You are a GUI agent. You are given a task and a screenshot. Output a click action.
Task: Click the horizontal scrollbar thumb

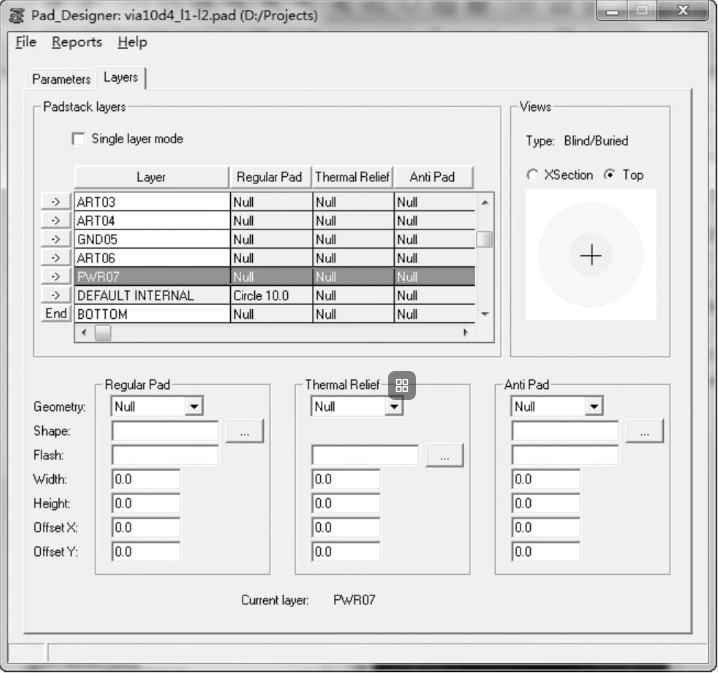pyautogui.click(x=103, y=333)
